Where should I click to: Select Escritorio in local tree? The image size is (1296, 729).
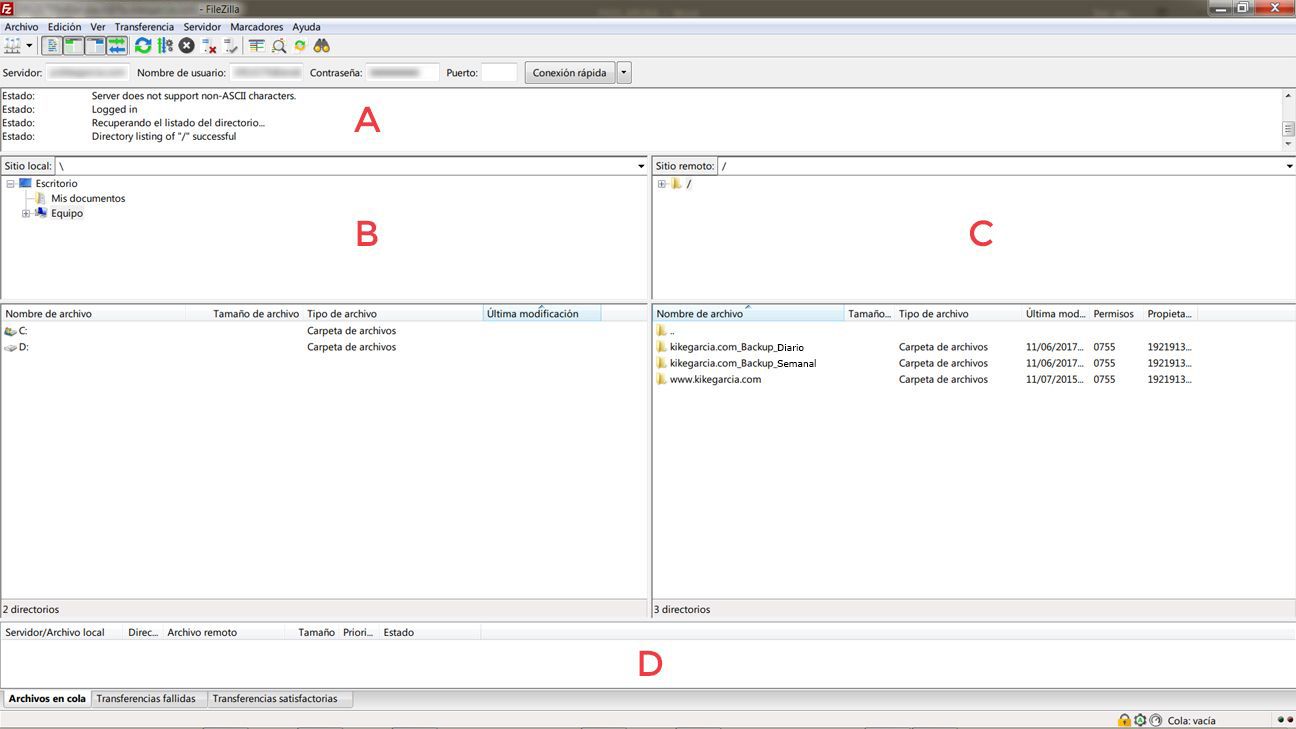click(56, 183)
